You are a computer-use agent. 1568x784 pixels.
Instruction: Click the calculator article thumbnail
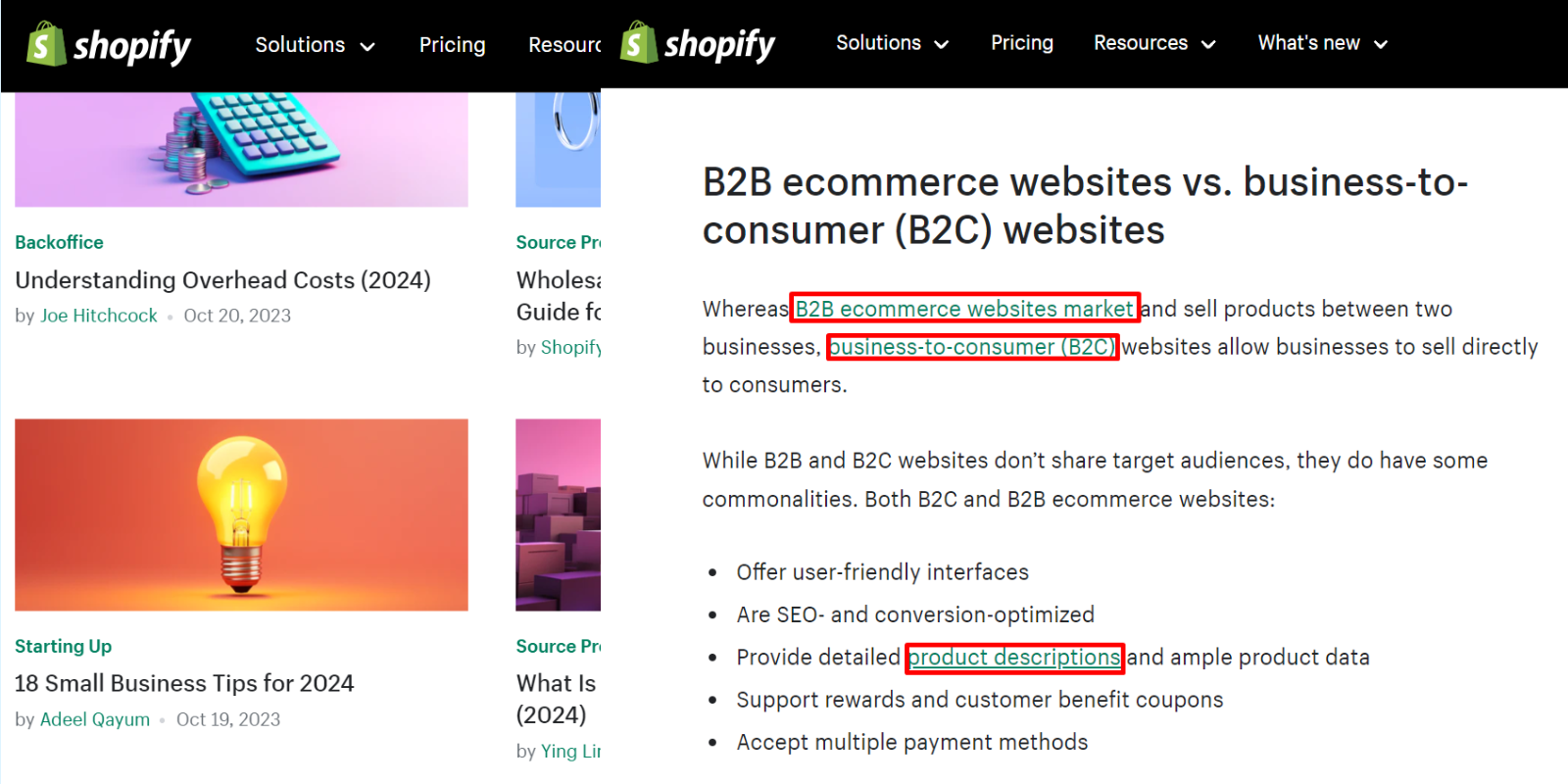241,149
